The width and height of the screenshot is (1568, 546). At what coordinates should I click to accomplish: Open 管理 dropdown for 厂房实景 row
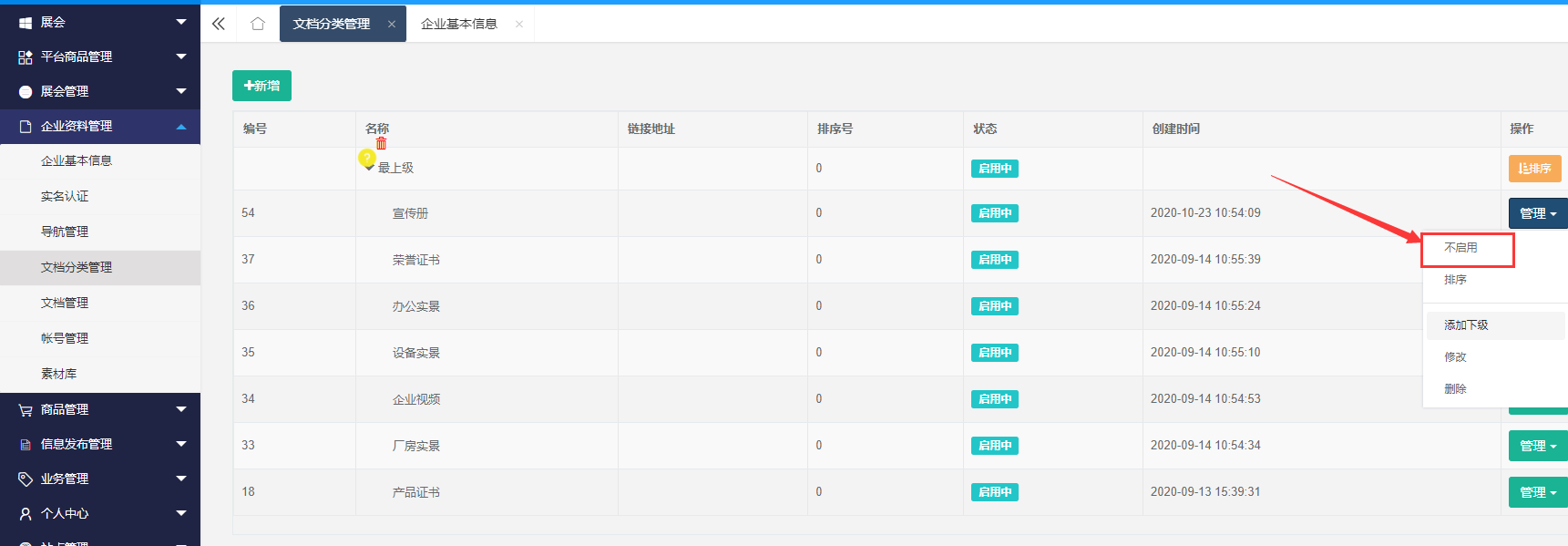[x=1536, y=446]
